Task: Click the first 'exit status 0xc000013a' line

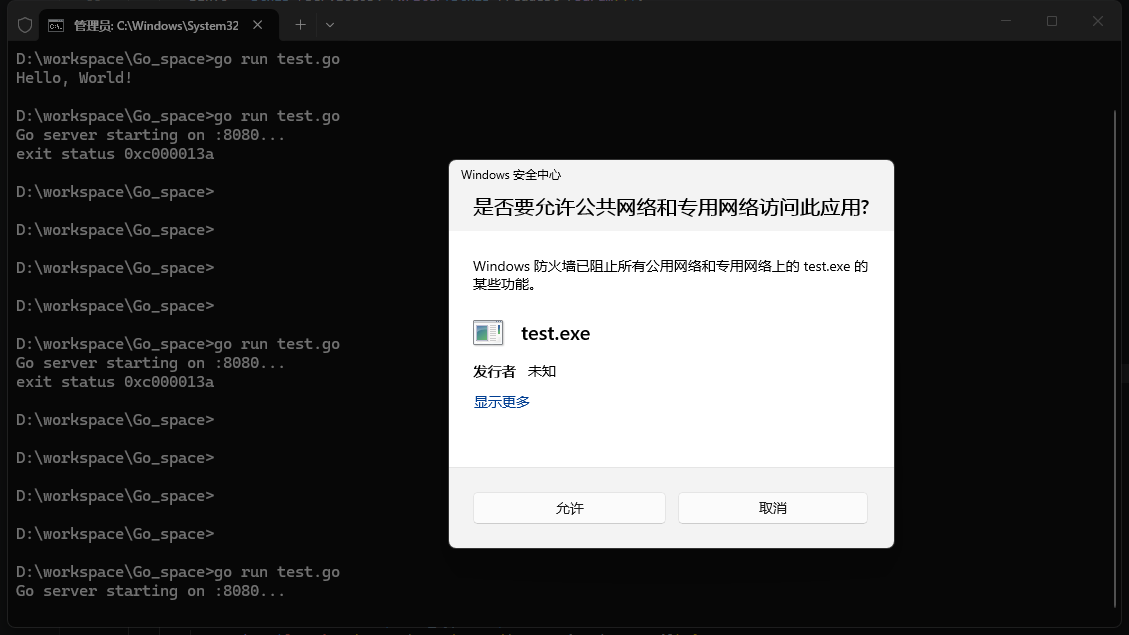Action: [115, 154]
